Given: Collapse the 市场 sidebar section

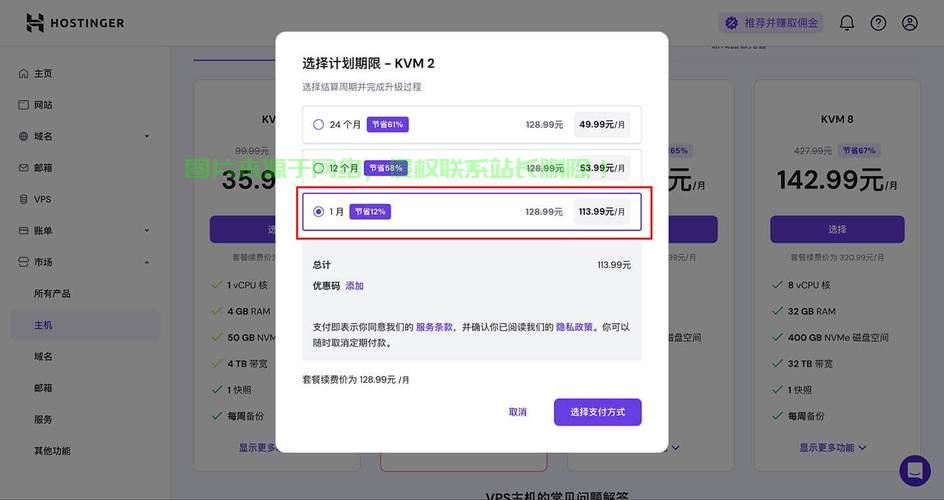Looking at the screenshot, I should [x=147, y=262].
